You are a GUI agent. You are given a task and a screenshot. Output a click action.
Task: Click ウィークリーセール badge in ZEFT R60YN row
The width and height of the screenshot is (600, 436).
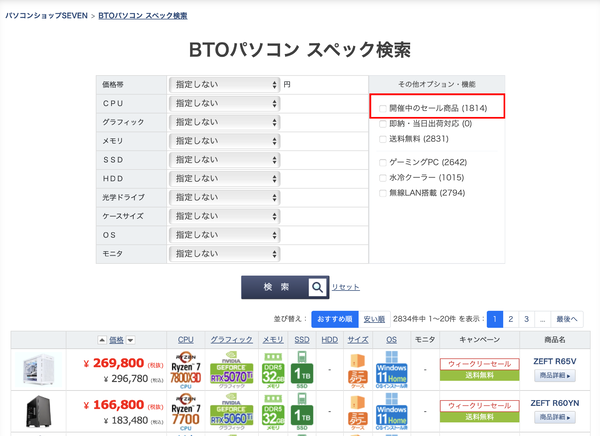pyautogui.click(x=479, y=406)
